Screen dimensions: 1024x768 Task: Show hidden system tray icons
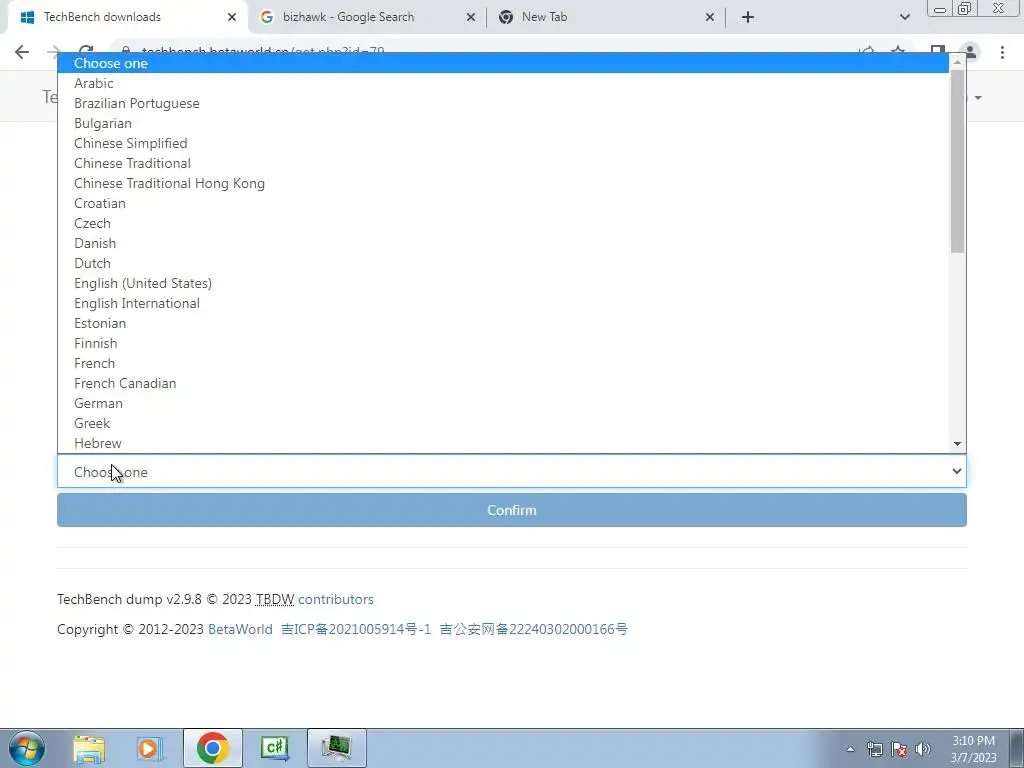click(850, 749)
